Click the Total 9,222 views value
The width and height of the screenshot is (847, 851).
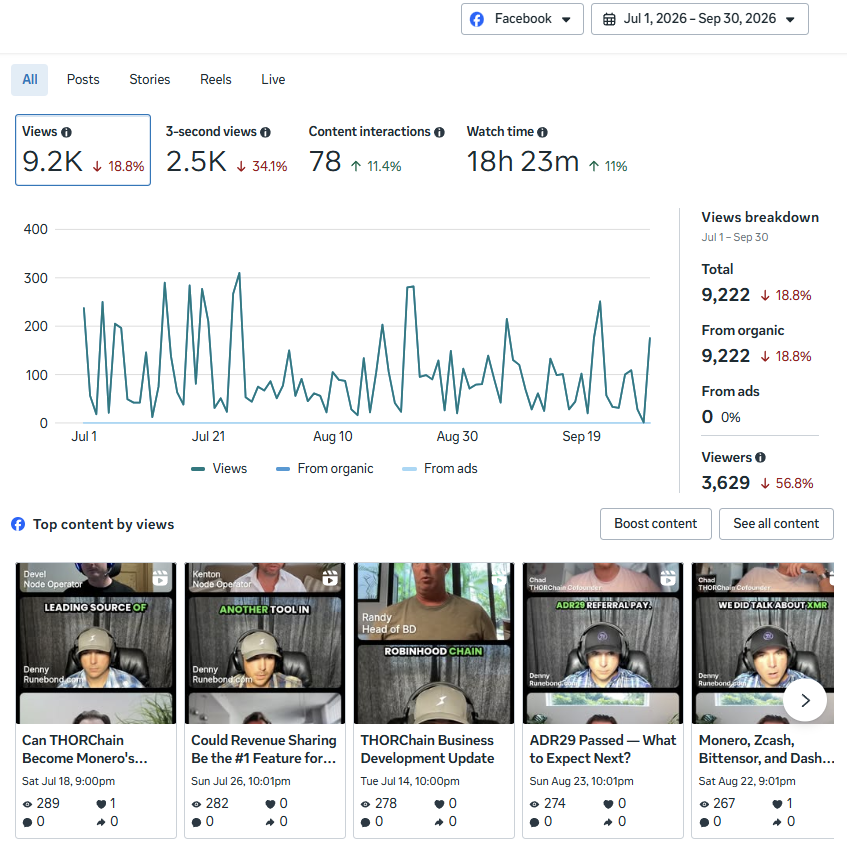[x=725, y=295]
